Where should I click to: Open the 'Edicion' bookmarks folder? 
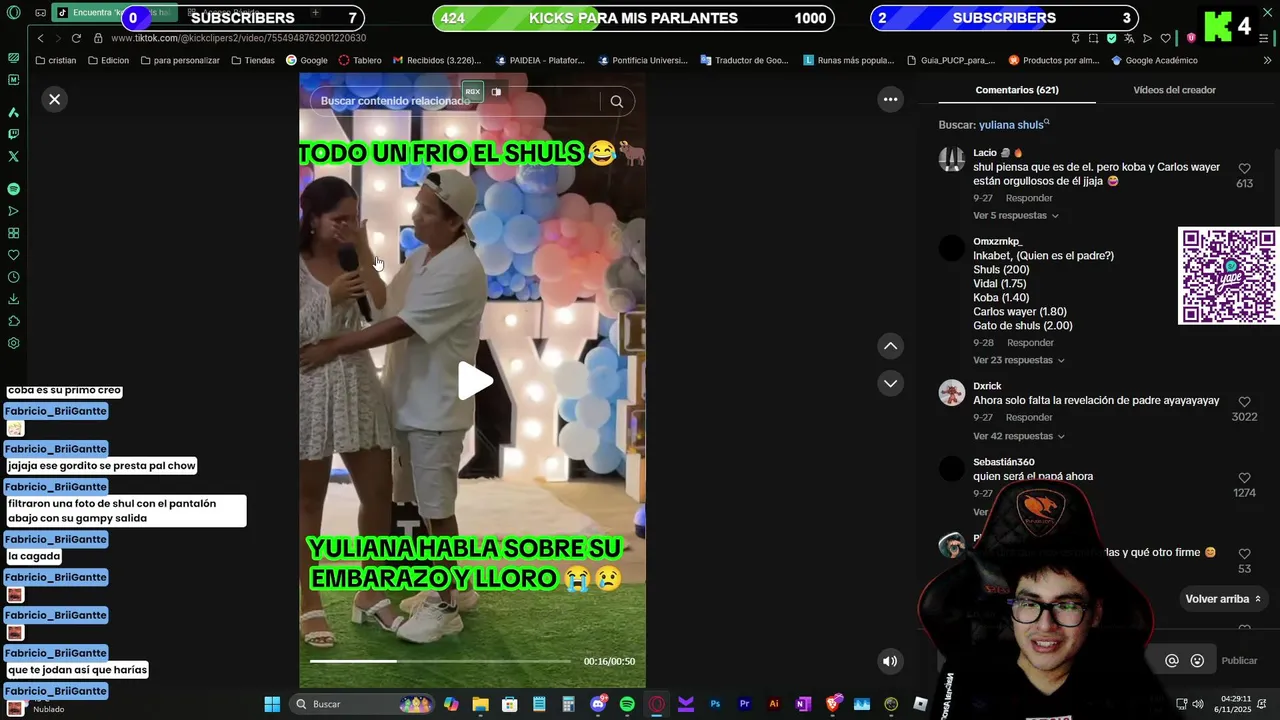click(x=108, y=60)
